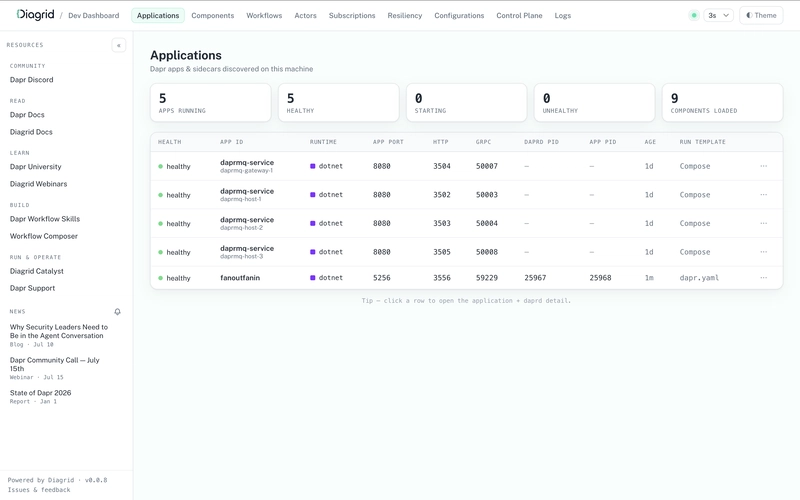Click the Diagrid logo in the header
Screen dimensions: 800x500
(35, 15)
